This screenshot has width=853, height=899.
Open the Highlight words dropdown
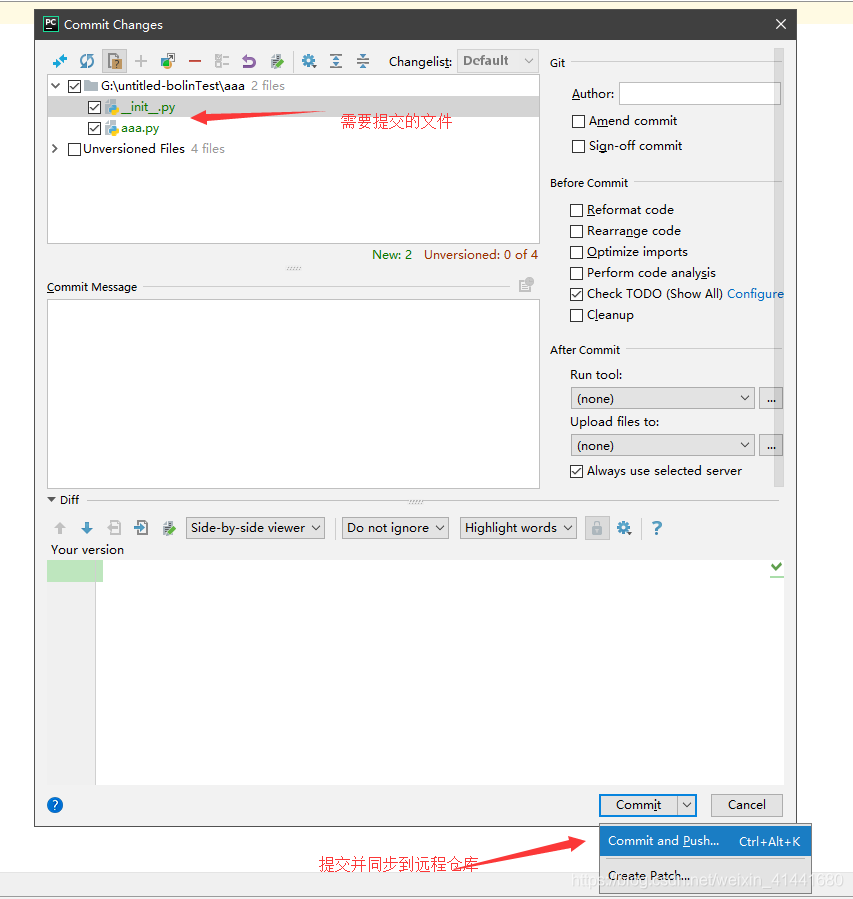(x=518, y=528)
